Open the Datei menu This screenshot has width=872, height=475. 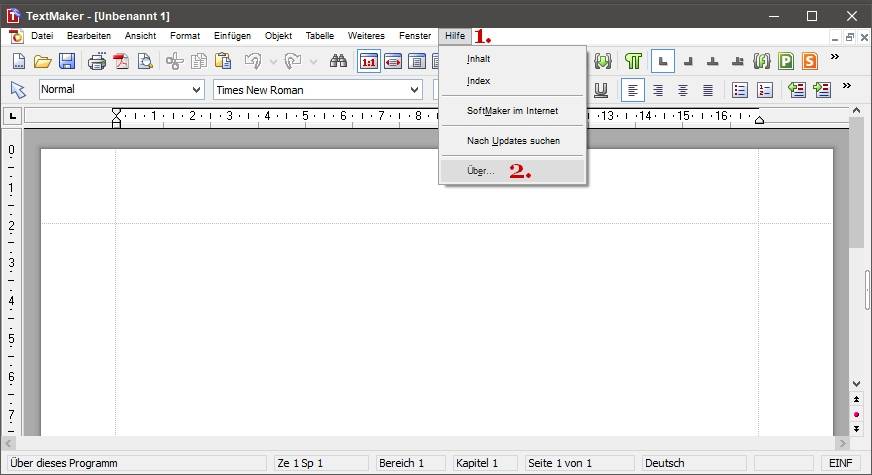[x=42, y=36]
